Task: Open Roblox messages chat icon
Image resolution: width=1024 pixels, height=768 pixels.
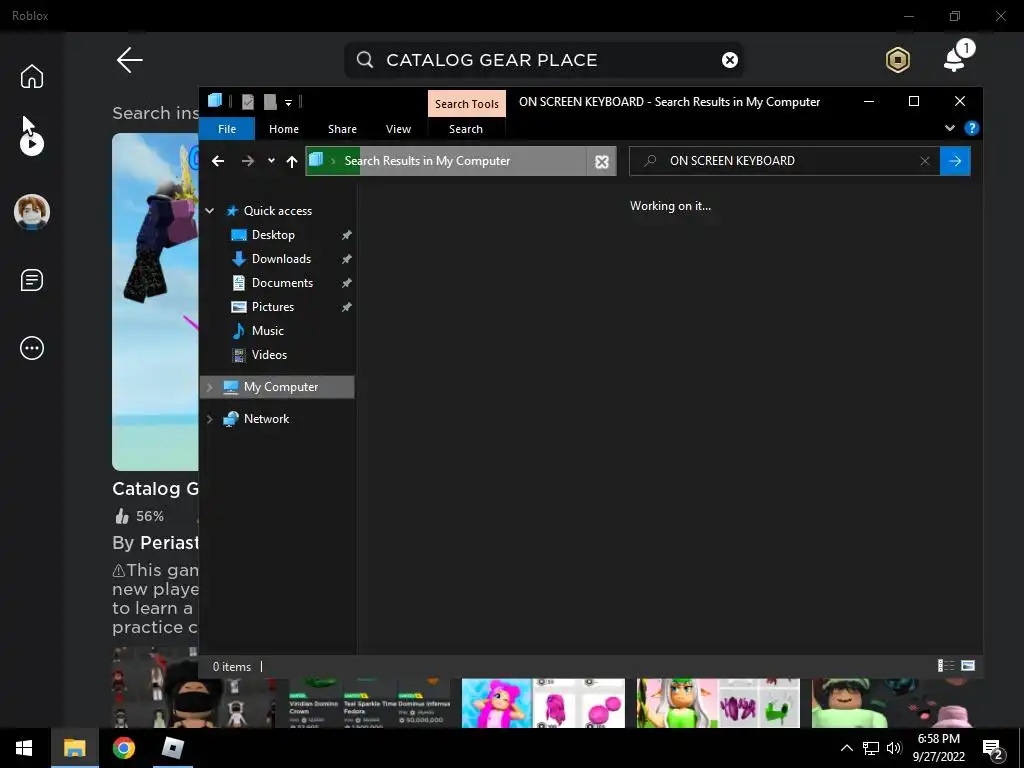Action: click(31, 280)
